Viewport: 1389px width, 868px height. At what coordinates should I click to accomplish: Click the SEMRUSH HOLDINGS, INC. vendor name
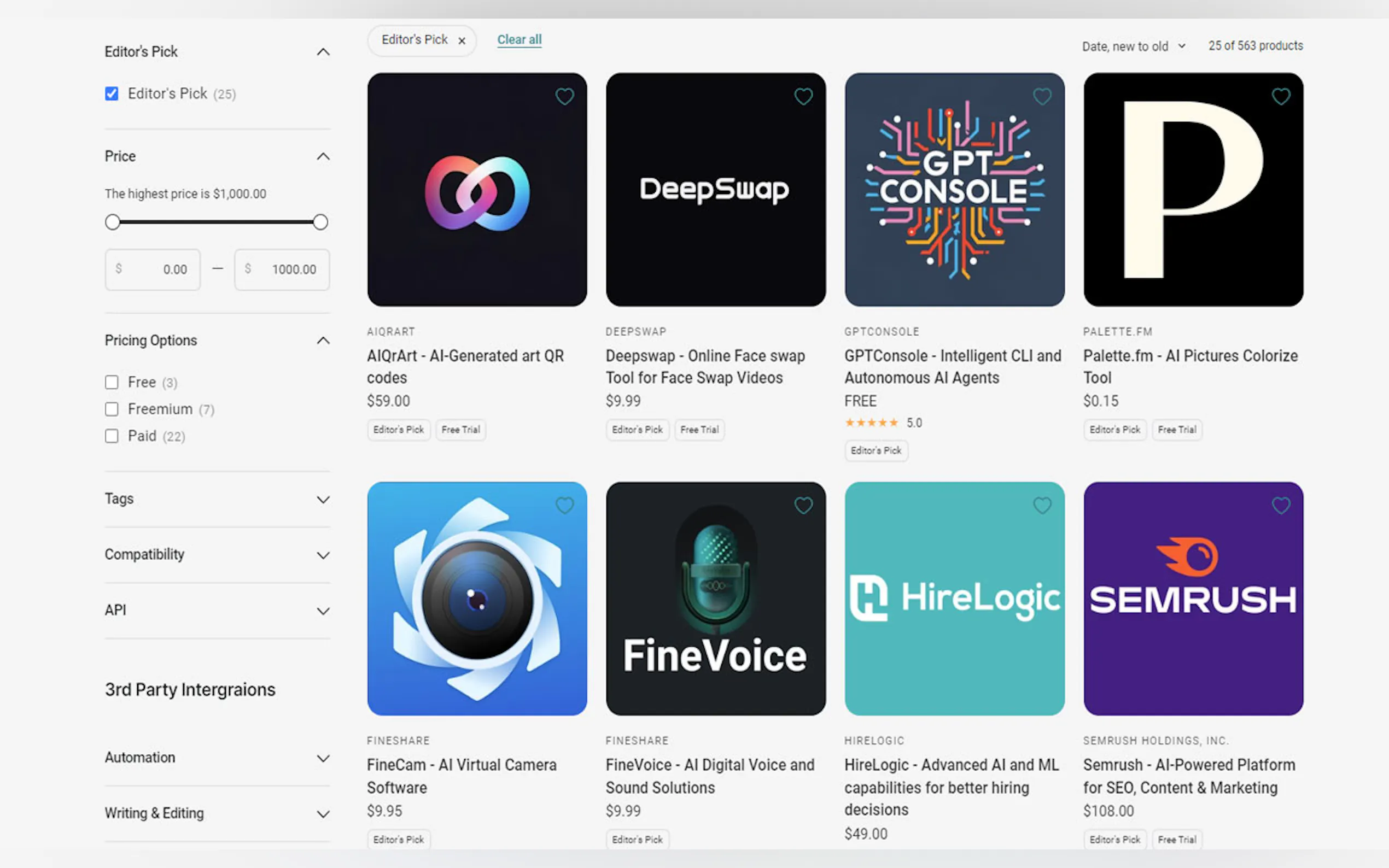tap(1156, 741)
